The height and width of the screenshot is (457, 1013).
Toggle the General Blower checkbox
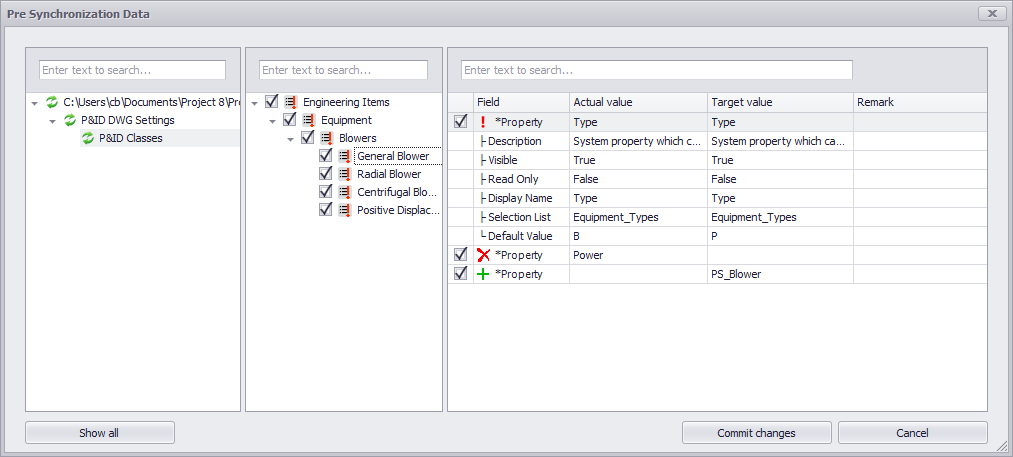point(326,156)
